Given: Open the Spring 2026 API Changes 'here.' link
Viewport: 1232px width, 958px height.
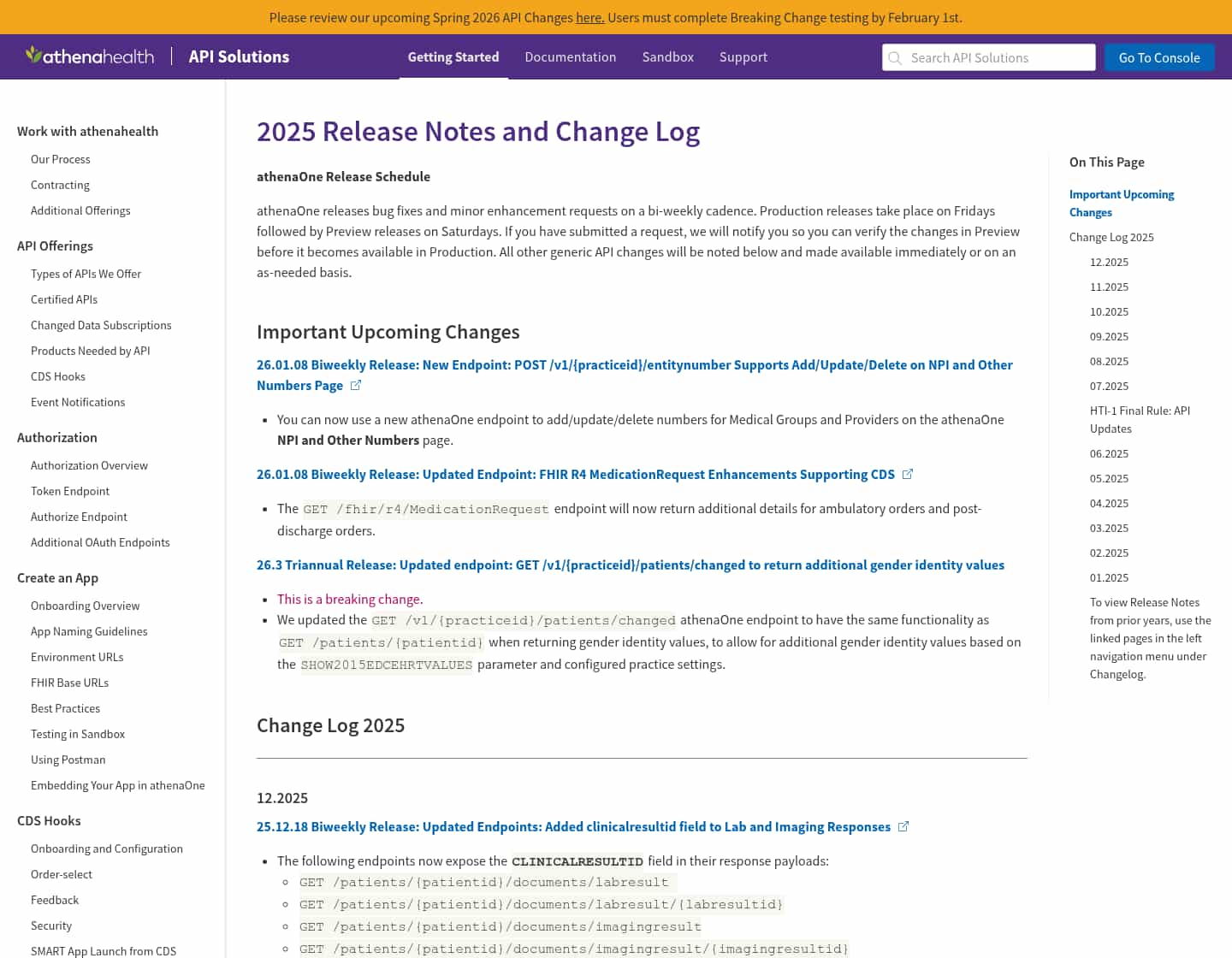Looking at the screenshot, I should point(589,17).
